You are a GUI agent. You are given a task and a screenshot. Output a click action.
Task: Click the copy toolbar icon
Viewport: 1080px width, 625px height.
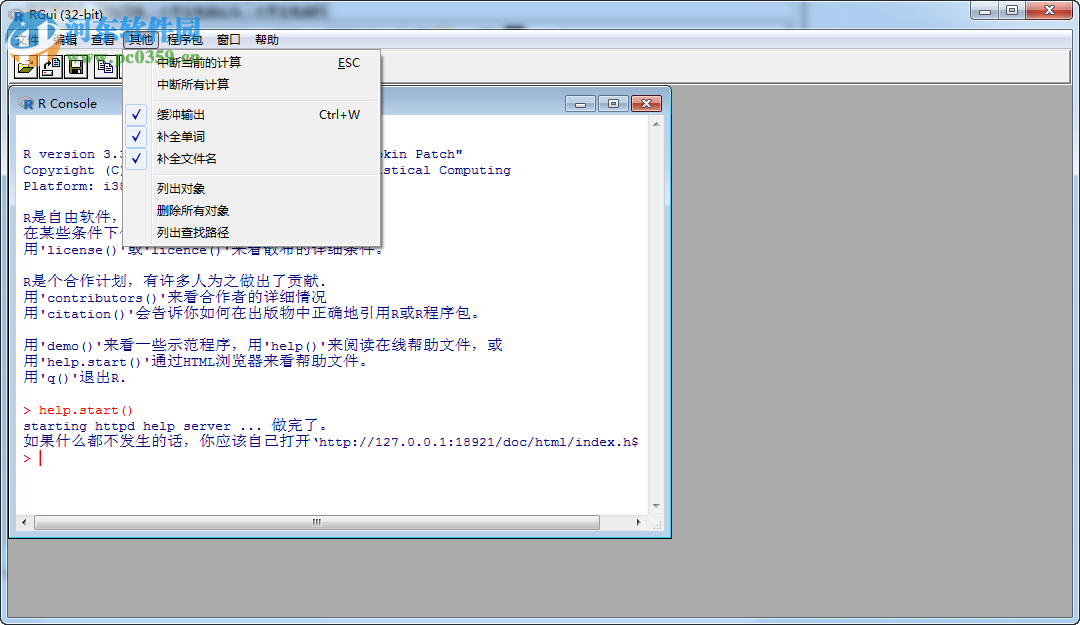(x=105, y=67)
